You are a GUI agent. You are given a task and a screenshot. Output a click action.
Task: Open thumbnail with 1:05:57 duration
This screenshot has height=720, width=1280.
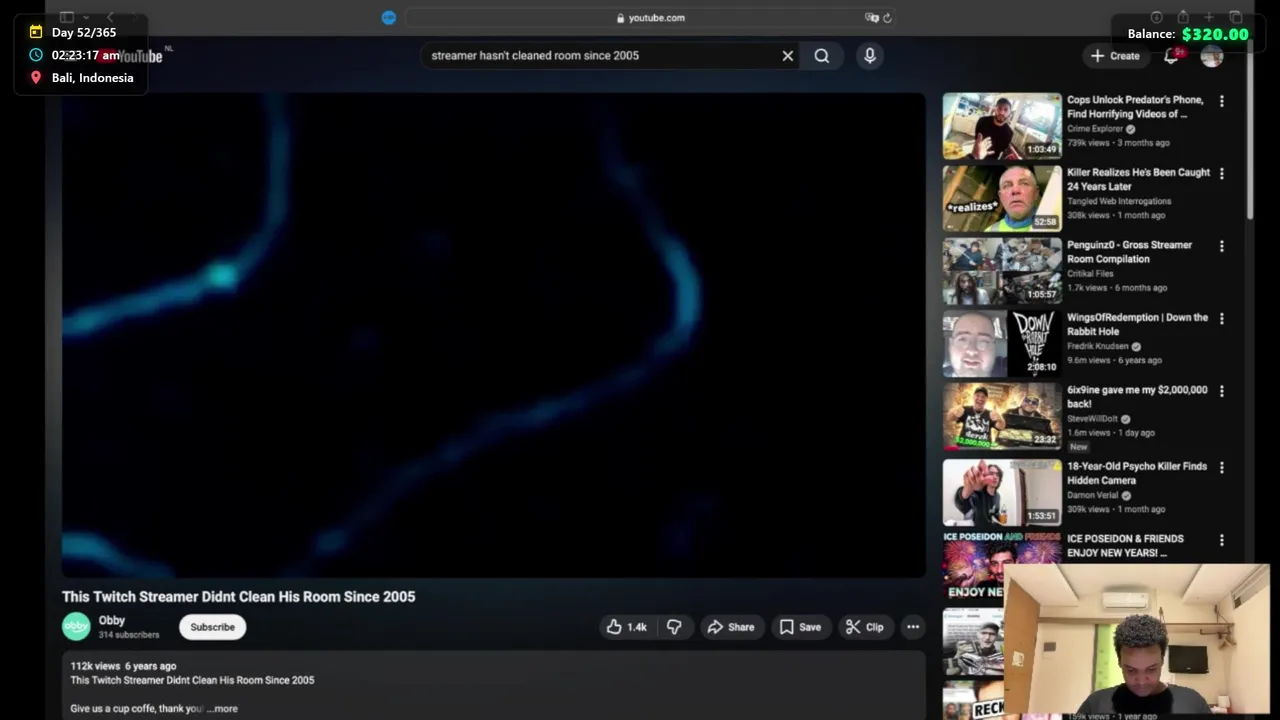pos(1002,271)
